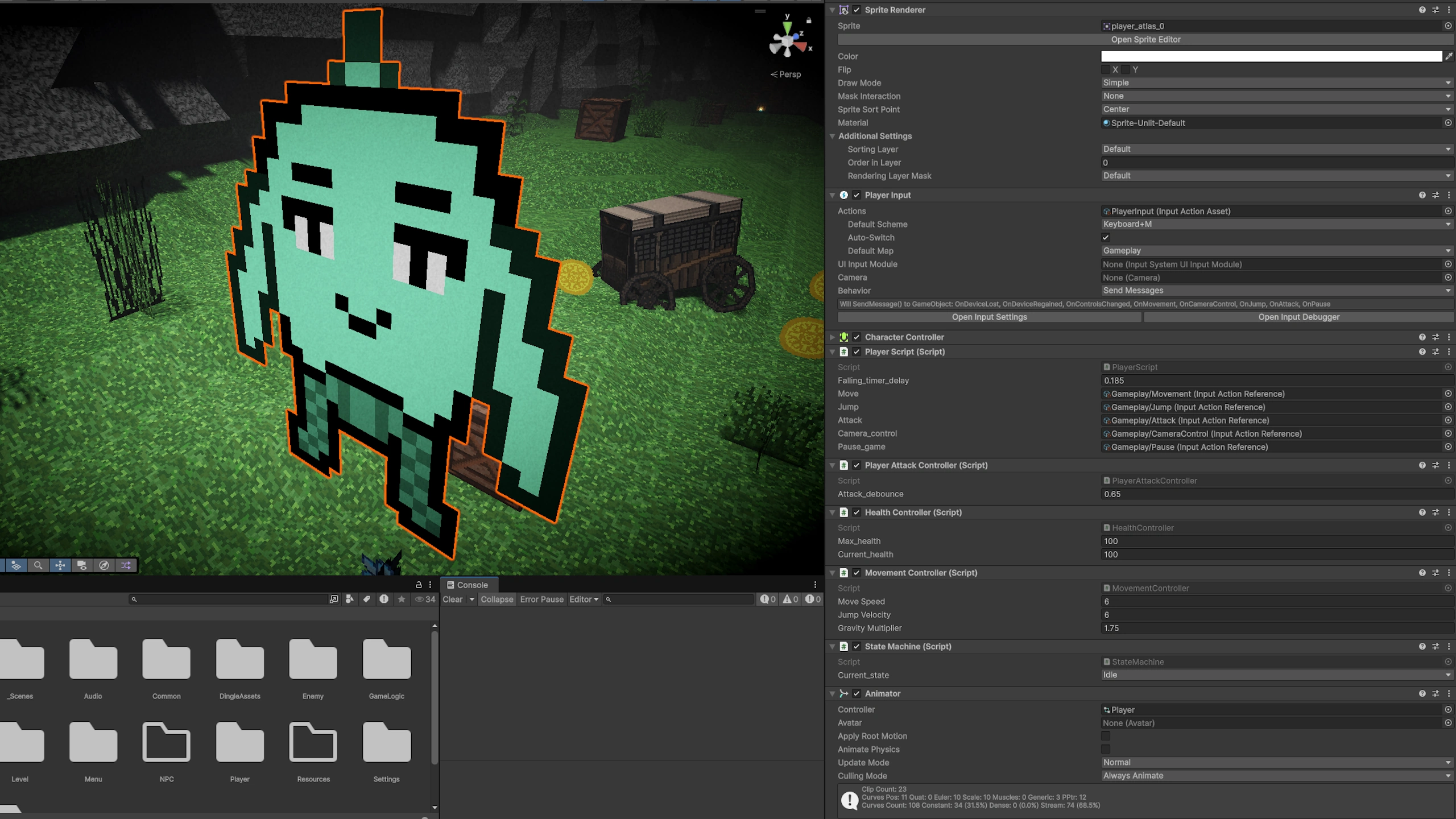Viewport: 1456px width, 819px height.
Task: Enable Apply Root Motion checkbox
Action: [1106, 736]
